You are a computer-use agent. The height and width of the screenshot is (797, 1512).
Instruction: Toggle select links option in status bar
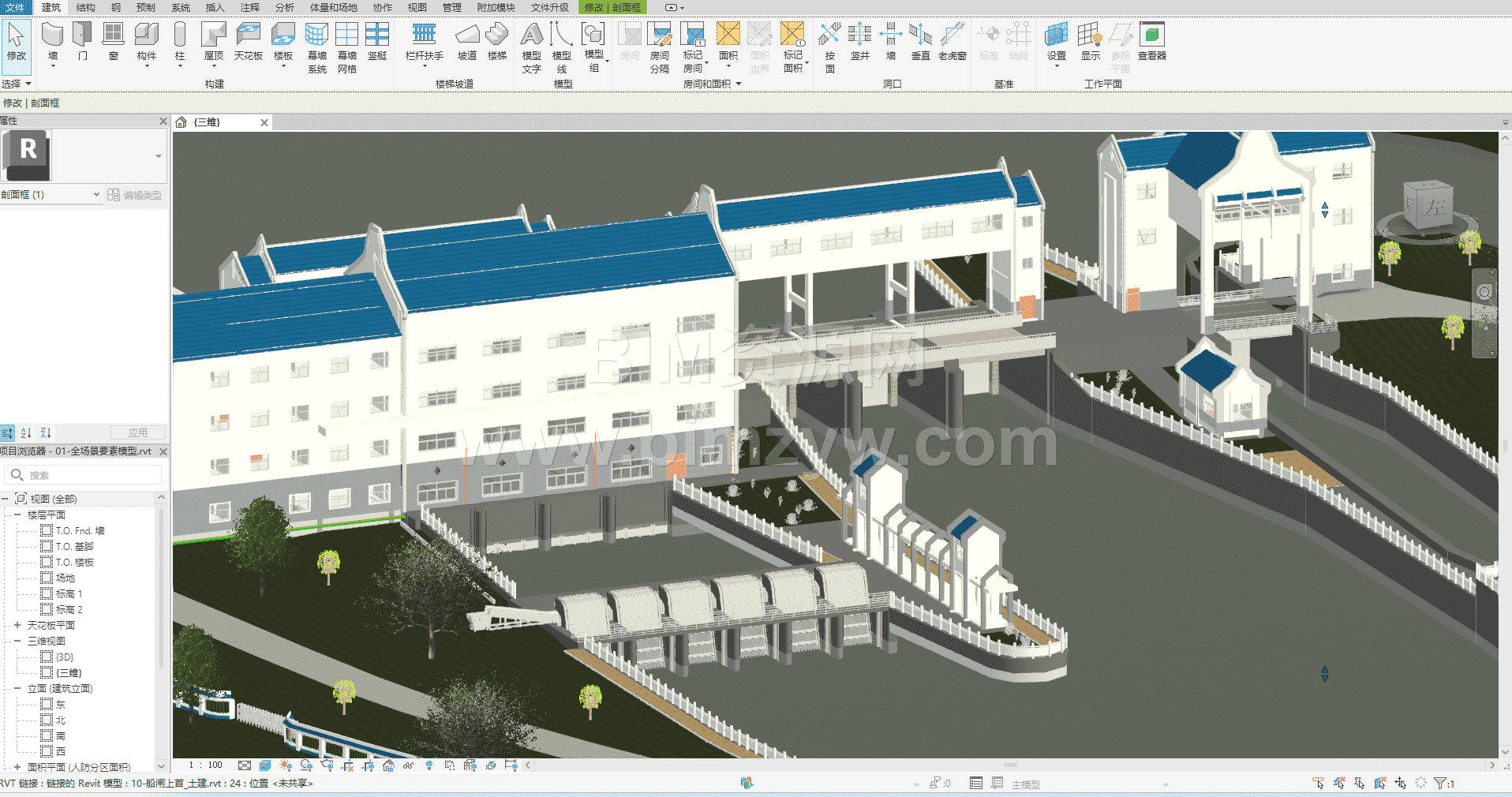pyautogui.click(x=1319, y=783)
